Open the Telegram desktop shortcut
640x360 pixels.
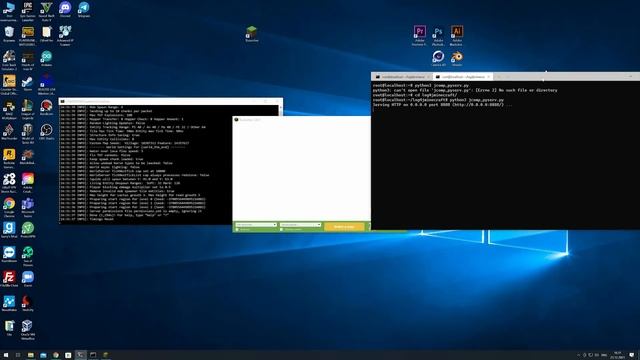pos(84,10)
